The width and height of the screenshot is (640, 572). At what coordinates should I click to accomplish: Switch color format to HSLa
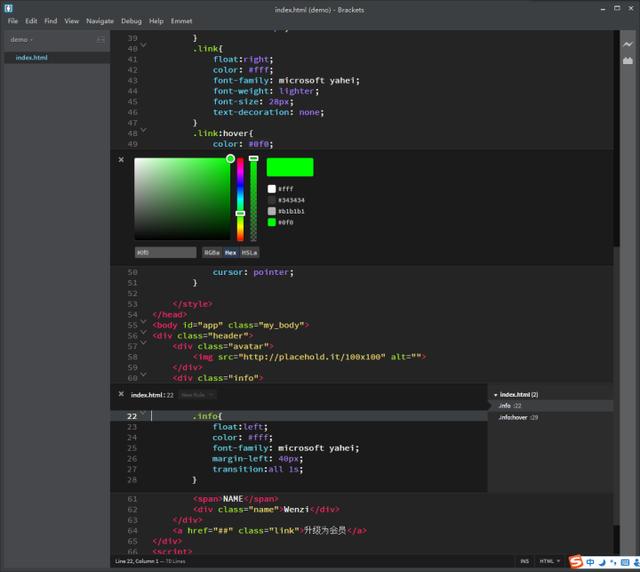pos(249,253)
